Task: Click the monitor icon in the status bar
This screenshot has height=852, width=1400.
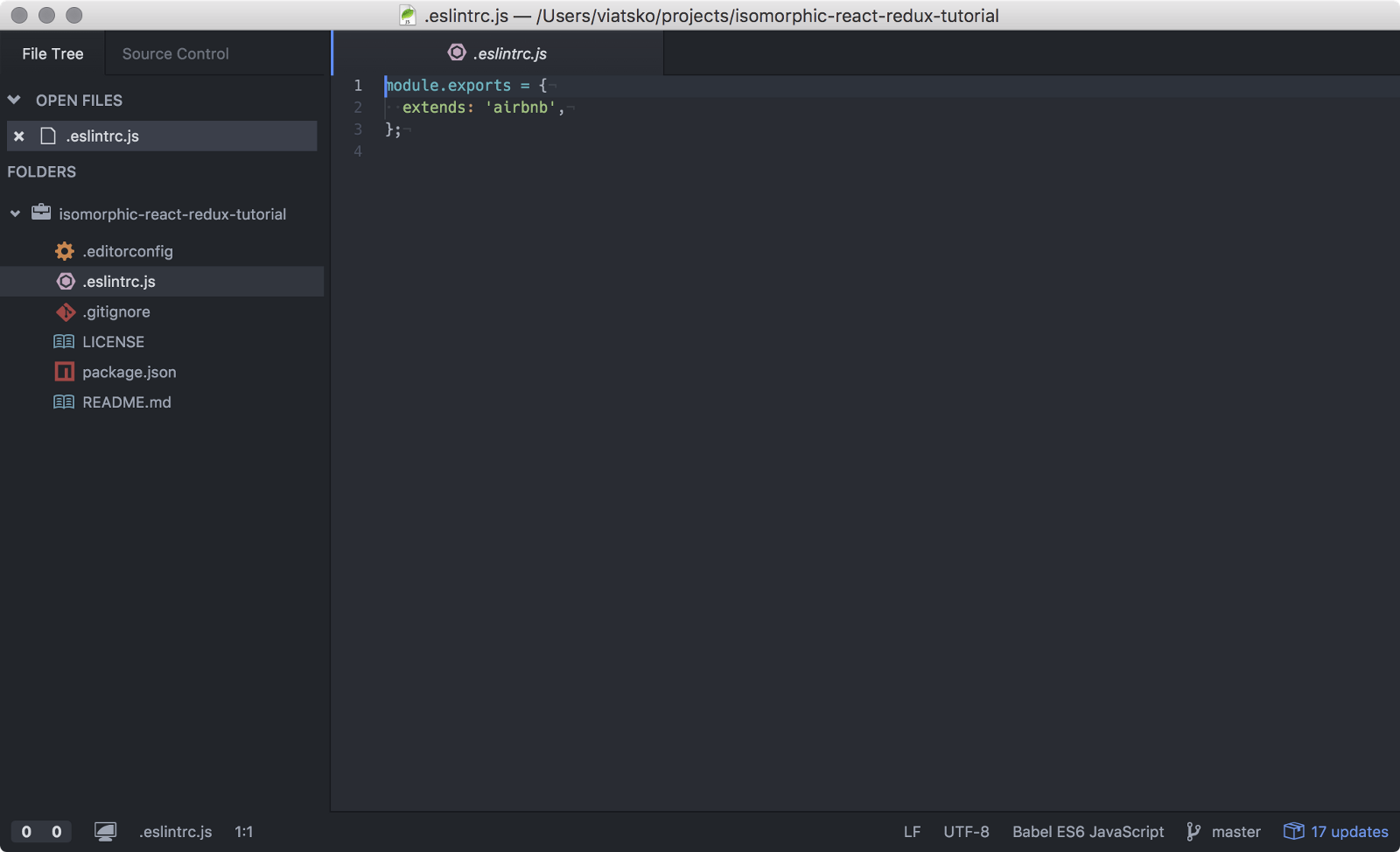Action: pyautogui.click(x=105, y=832)
